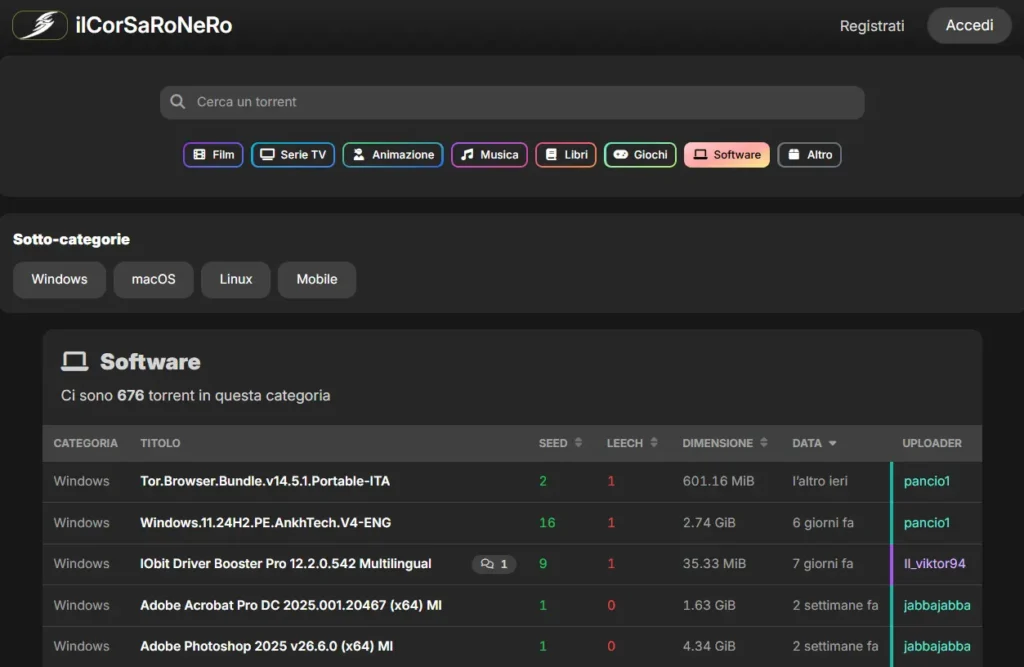Viewport: 1024px width, 667px height.
Task: Open the Libri category
Action: click(566, 155)
